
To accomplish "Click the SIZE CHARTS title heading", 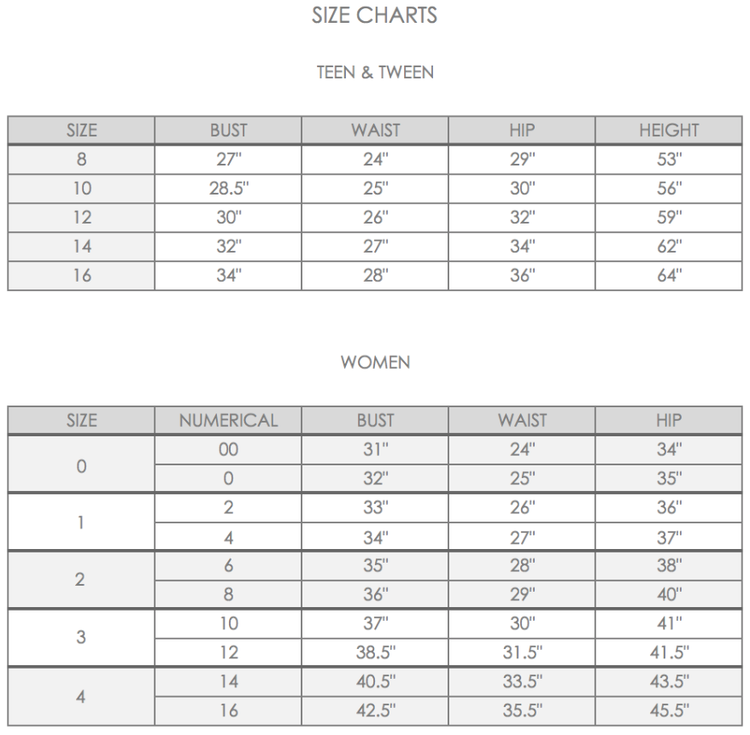I will point(375,15).
